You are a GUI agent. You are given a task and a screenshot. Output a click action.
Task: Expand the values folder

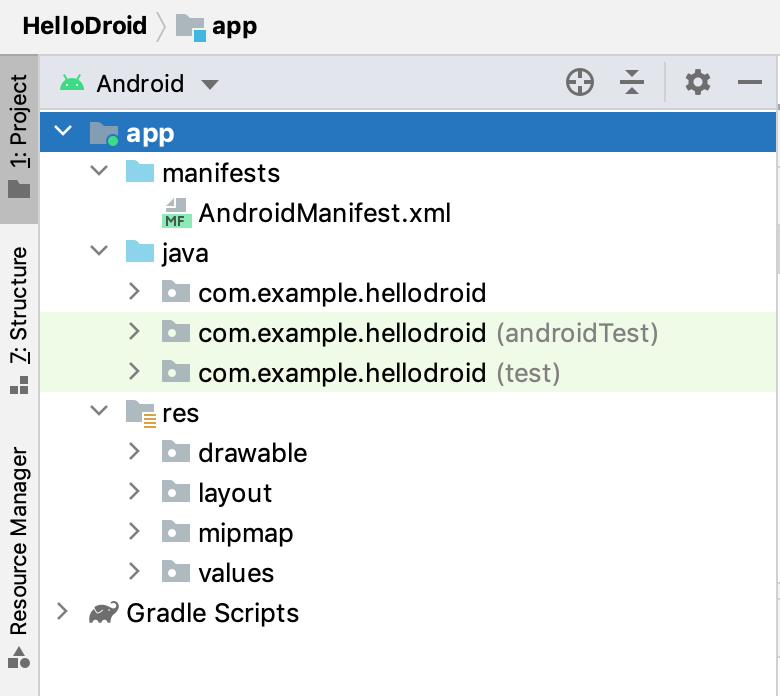pyautogui.click(x=134, y=571)
